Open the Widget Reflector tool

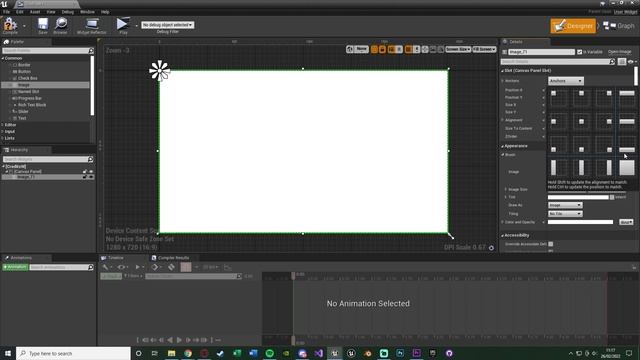coord(92,25)
